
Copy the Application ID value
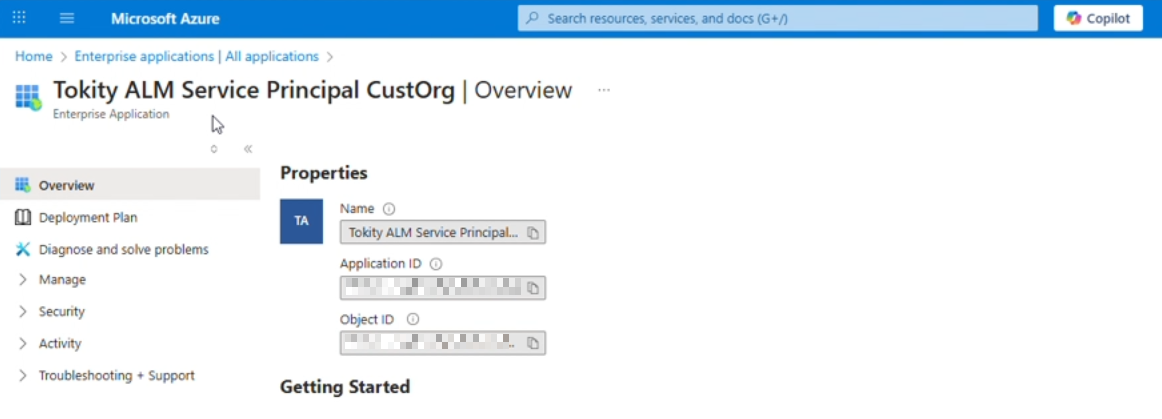point(533,288)
